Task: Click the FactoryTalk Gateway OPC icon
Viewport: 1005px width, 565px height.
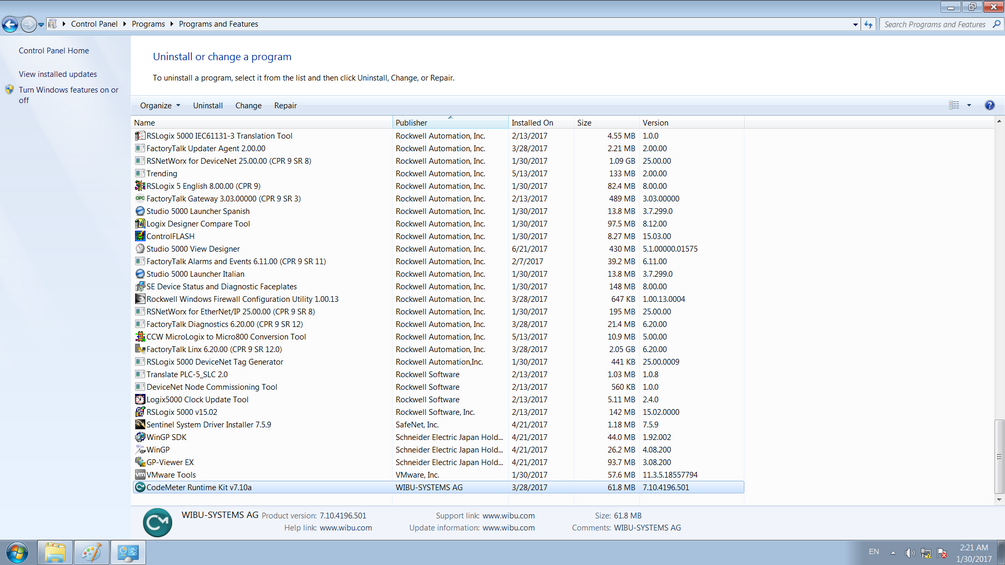Action: point(140,199)
